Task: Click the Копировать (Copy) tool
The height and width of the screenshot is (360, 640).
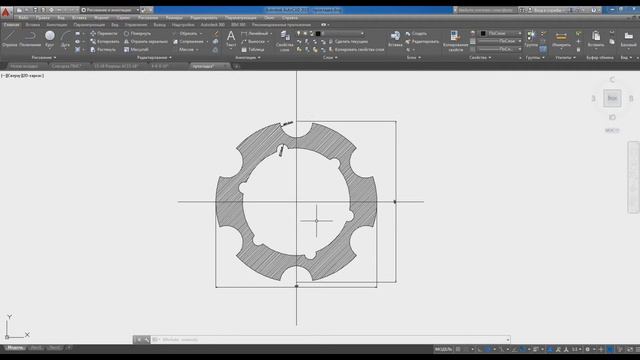Action: (x=104, y=42)
